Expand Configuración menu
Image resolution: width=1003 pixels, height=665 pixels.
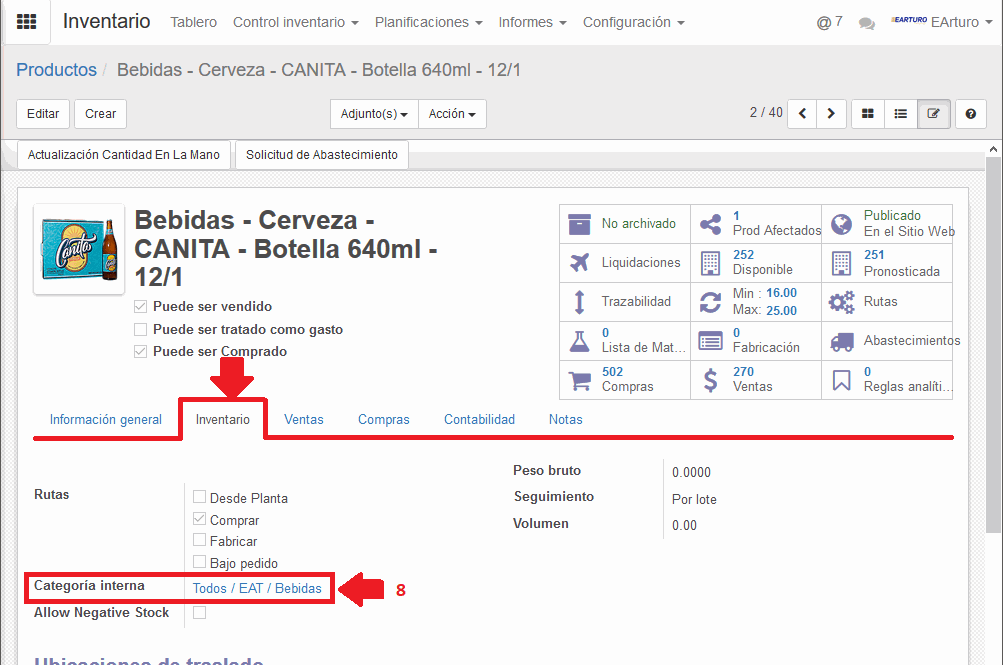click(633, 22)
